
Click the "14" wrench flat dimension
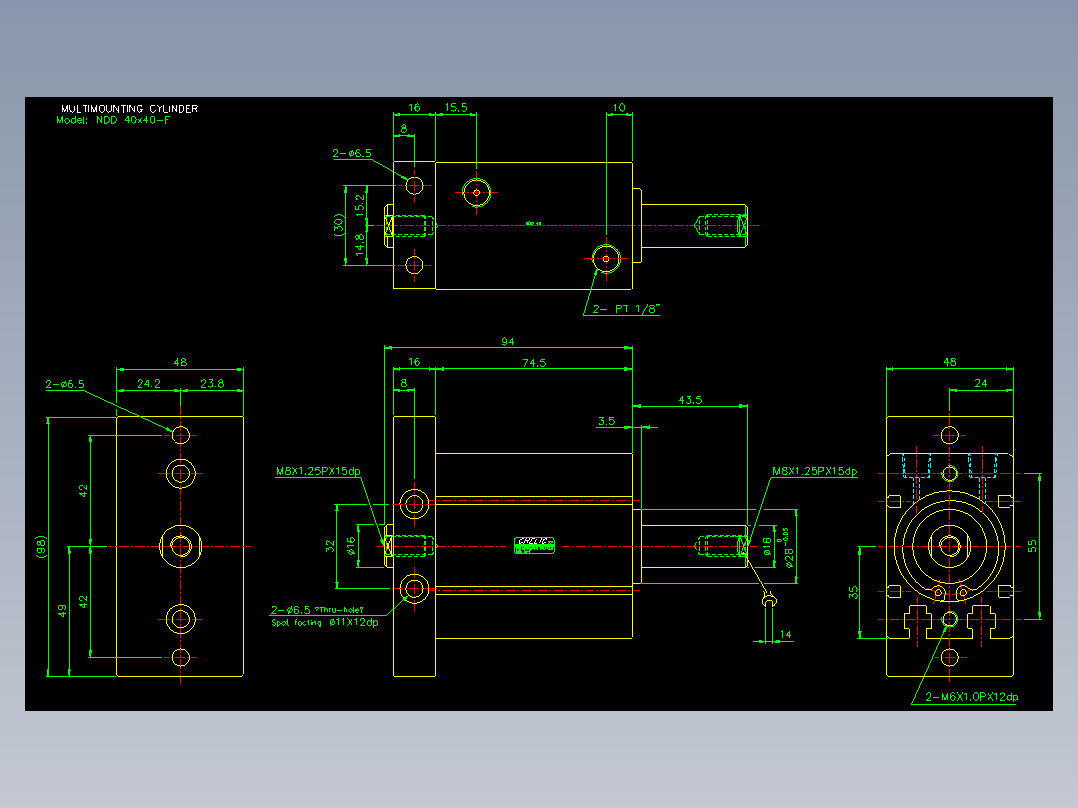pos(785,635)
